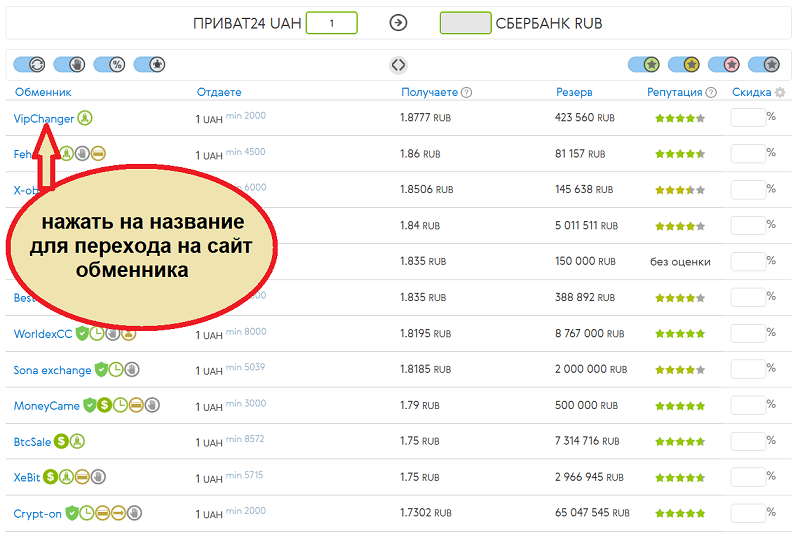The width and height of the screenshot is (800, 538).
Task: Toggle the gray star reputation filter
Action: (x=764, y=64)
